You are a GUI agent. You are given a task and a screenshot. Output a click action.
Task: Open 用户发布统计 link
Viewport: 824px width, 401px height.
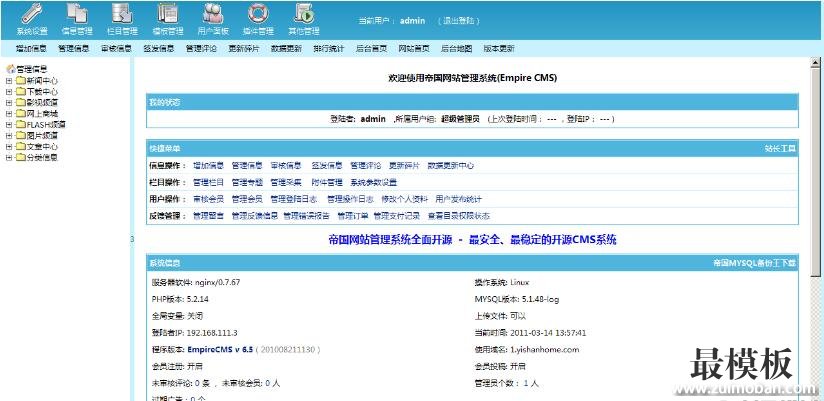click(x=458, y=199)
